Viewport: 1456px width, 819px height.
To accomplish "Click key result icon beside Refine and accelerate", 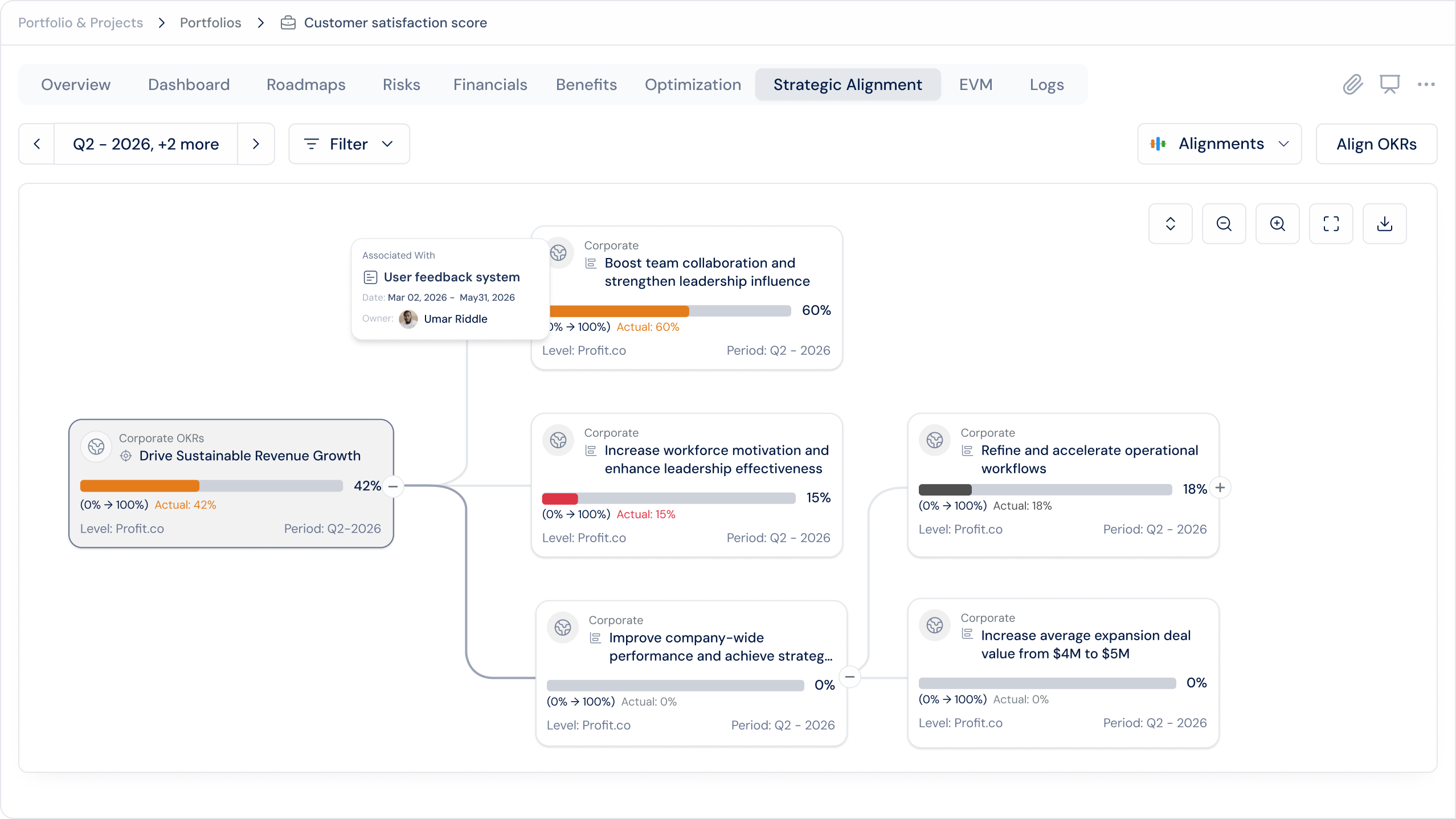I will [968, 451].
